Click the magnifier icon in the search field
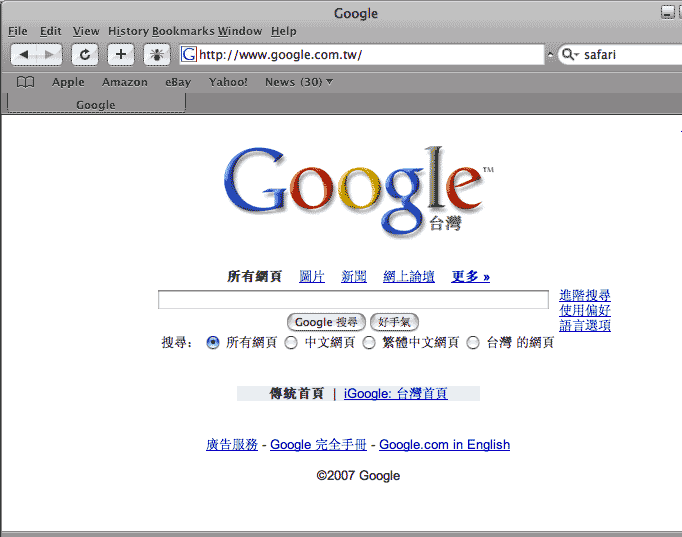The height and width of the screenshot is (537, 682). (568, 54)
